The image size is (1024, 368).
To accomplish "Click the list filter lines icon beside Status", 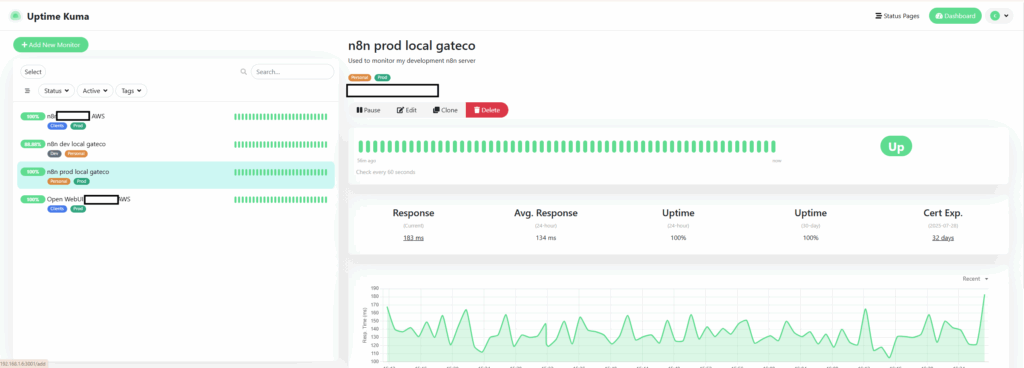I will tap(27, 91).
